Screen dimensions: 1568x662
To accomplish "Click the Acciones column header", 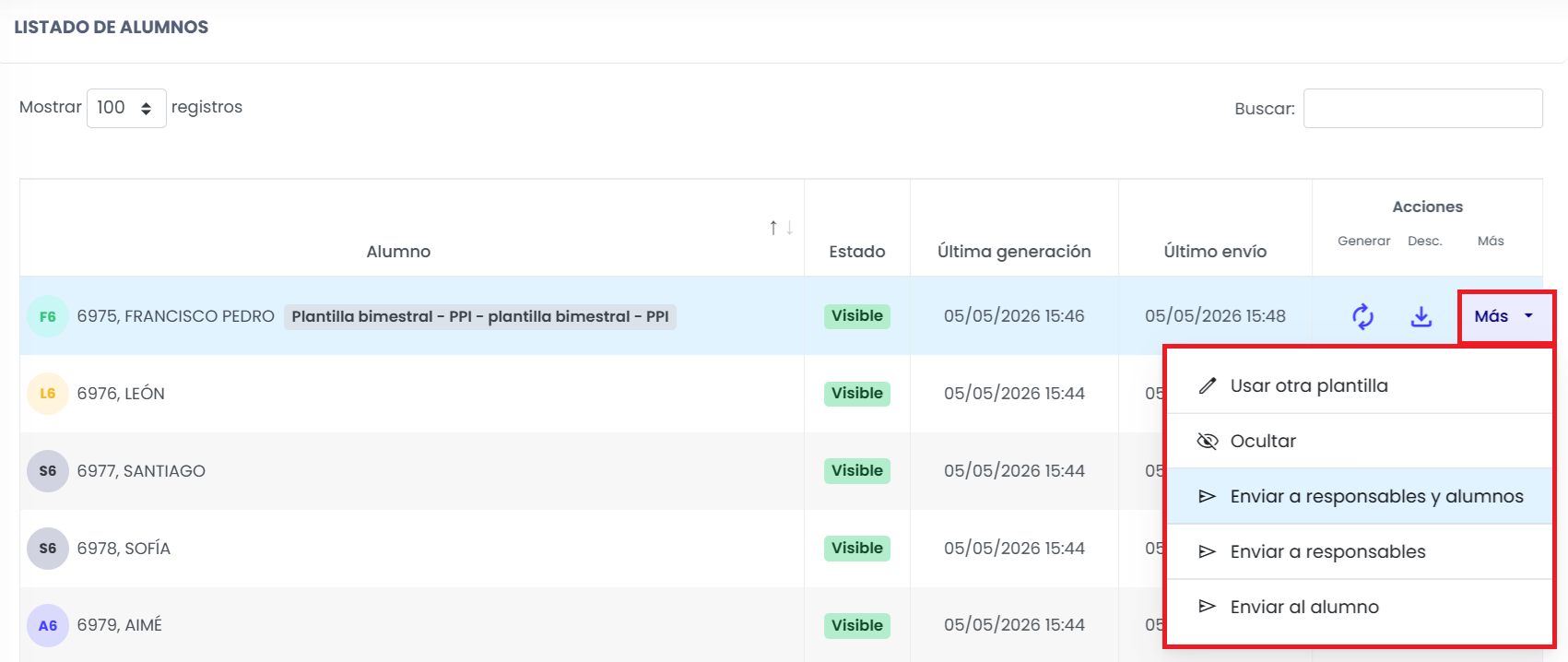I will click(x=1427, y=207).
